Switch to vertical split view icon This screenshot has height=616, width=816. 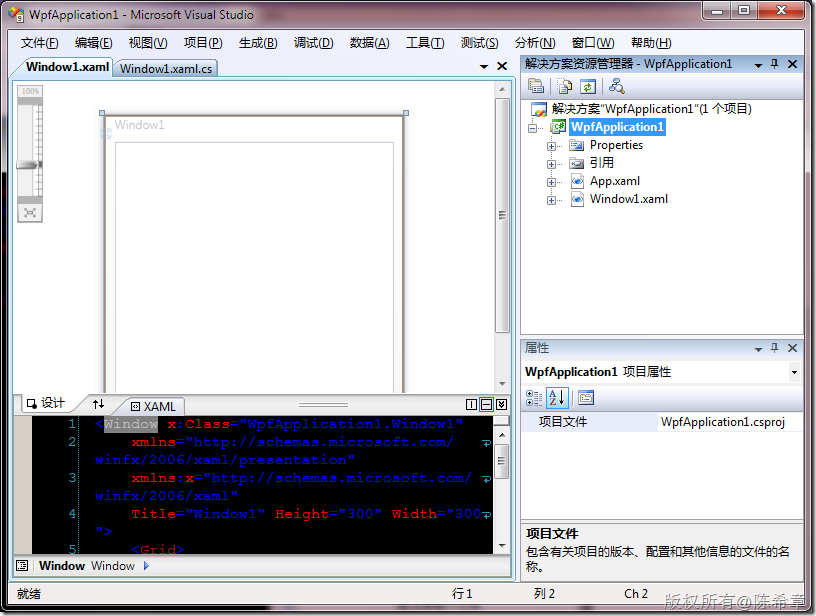tap(471, 404)
